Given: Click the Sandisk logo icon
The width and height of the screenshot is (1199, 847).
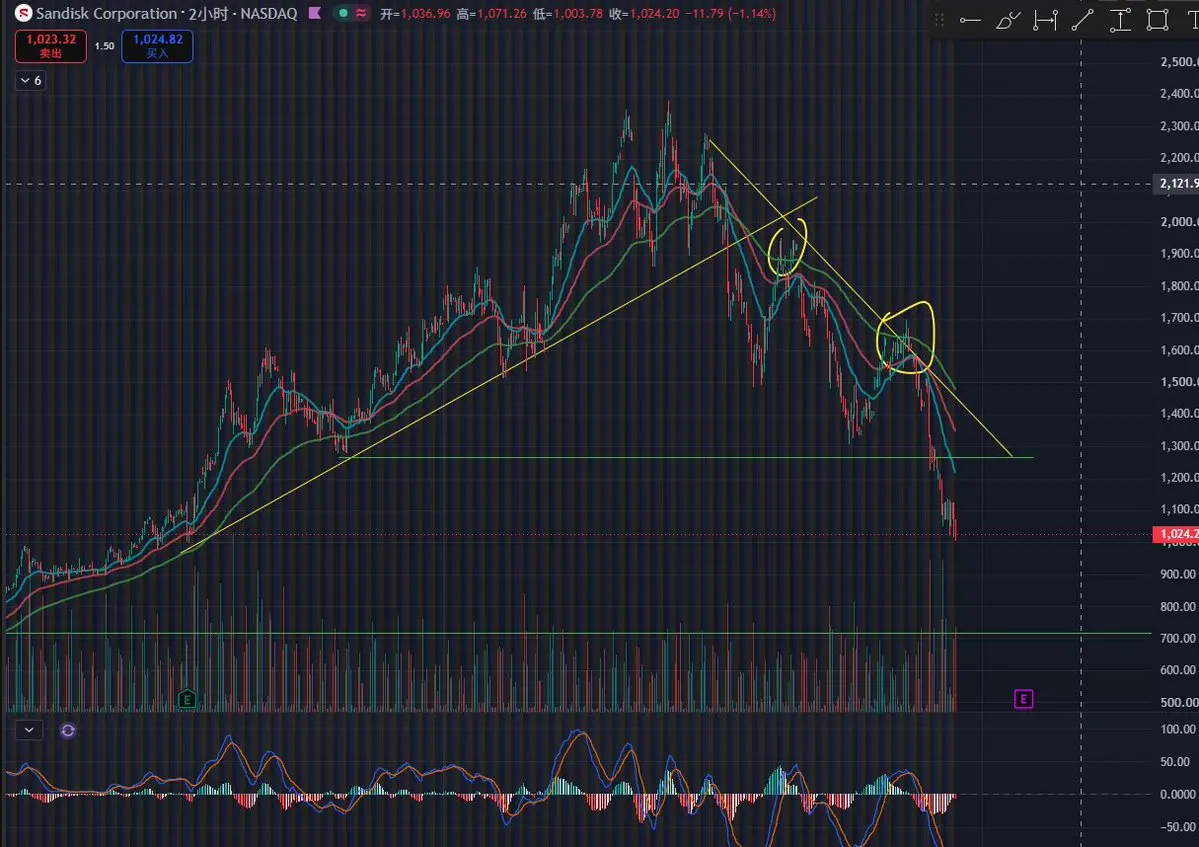Looking at the screenshot, I should pyautogui.click(x=24, y=13).
